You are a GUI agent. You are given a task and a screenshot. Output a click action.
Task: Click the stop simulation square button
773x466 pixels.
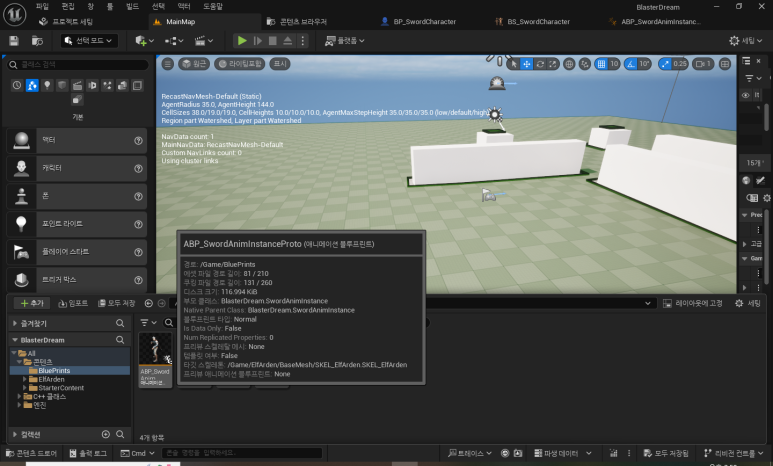coord(273,41)
